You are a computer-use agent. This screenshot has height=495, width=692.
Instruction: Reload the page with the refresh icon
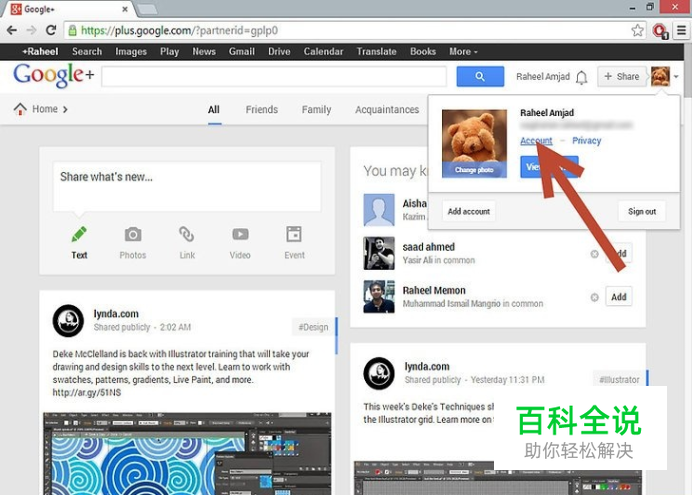pyautogui.click(x=51, y=30)
